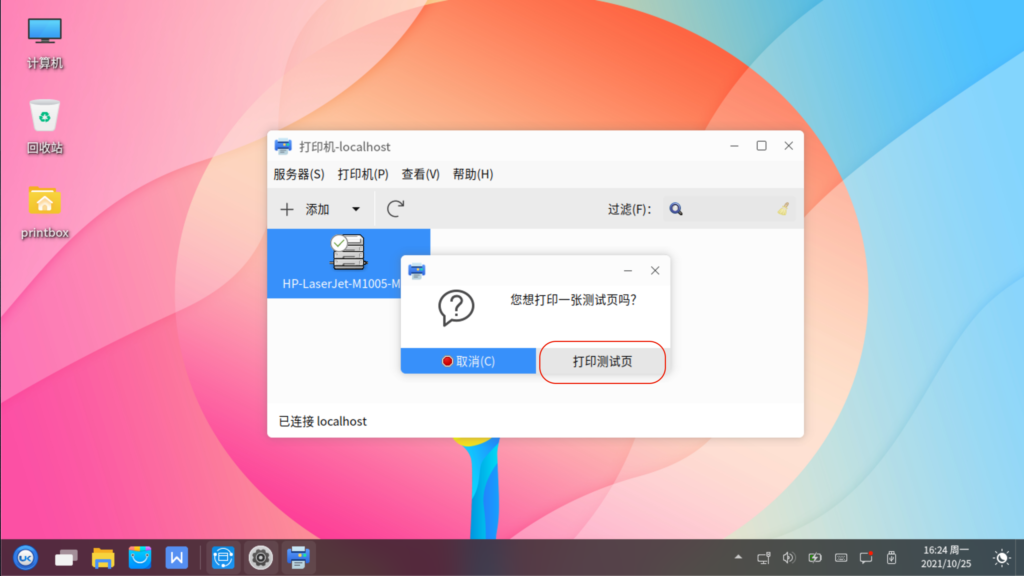The image size is (1024, 576).
Task: Click the 已连接 localhost status text
Action: coord(323,421)
